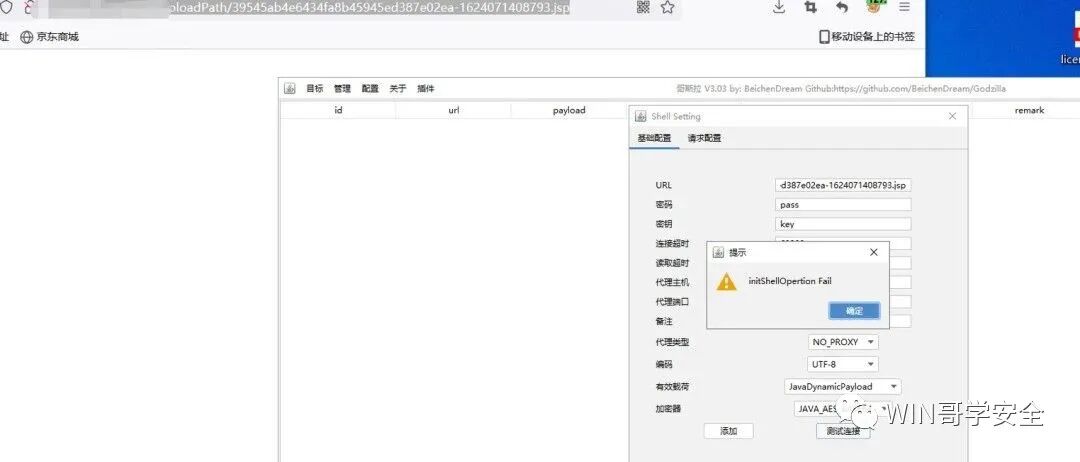Viewport: 1080px width, 462px height.
Task: Click the initShellOpertion Fail message text
Action: click(x=790, y=282)
